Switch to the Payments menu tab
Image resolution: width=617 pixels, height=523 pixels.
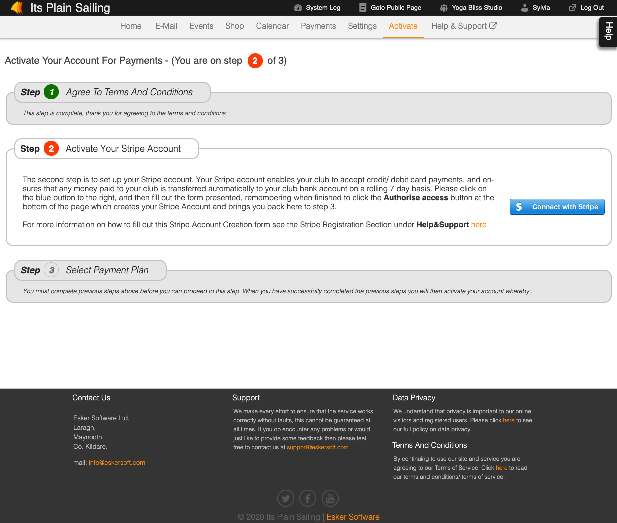(x=318, y=25)
